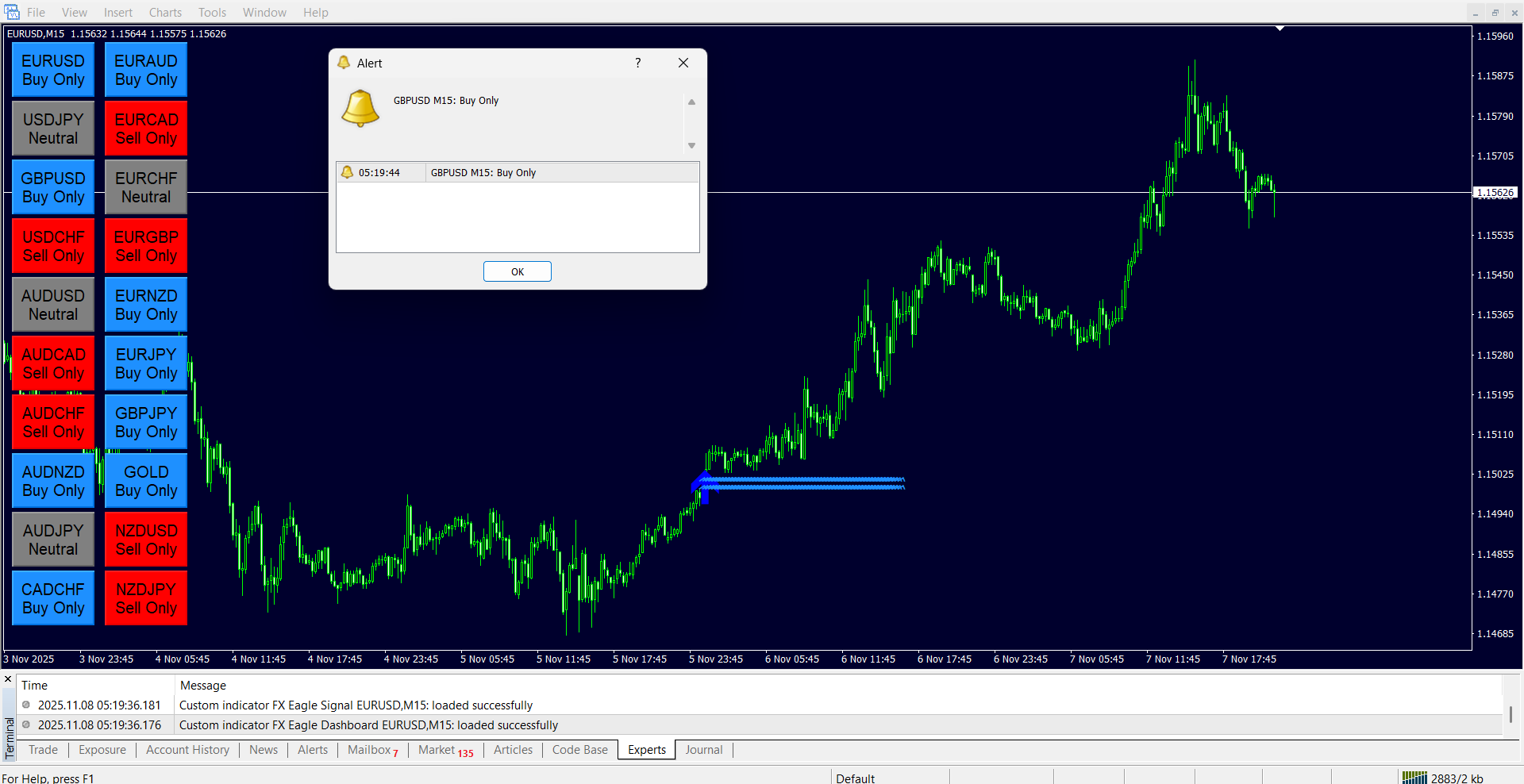Open the Tools menu
Screen dimensions: 1524x784
212,12
